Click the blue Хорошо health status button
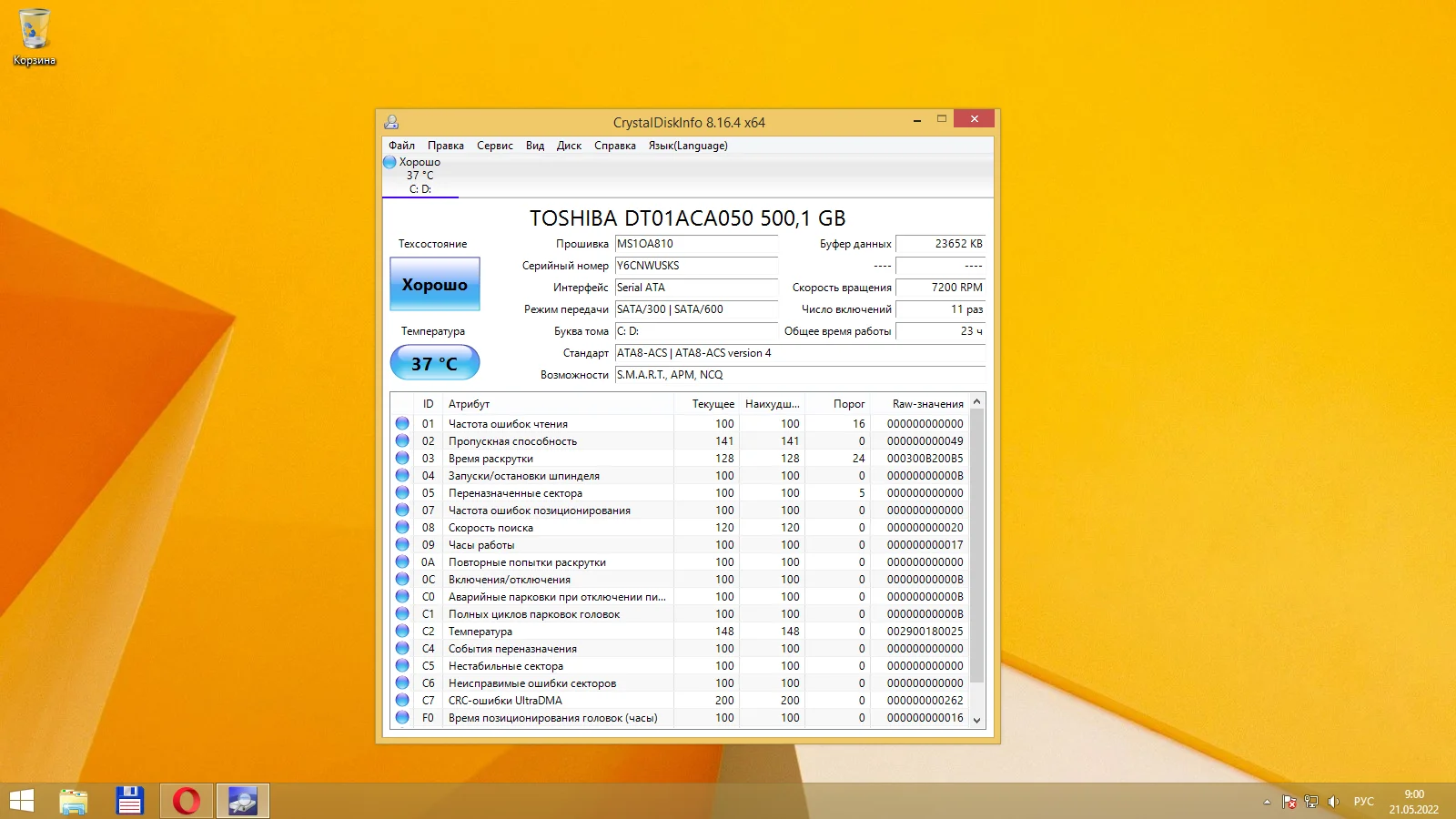 [x=435, y=285]
